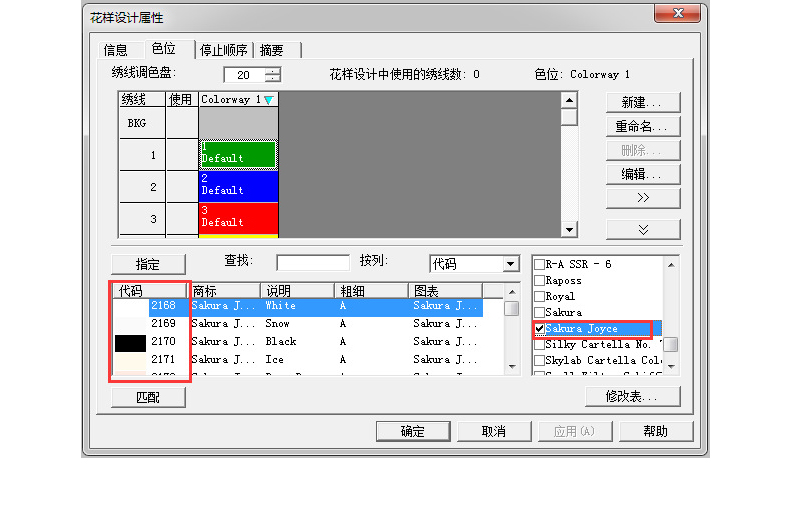Open the 停止顺序 tab
Viewport: 790px width, 510px height.
(224, 50)
